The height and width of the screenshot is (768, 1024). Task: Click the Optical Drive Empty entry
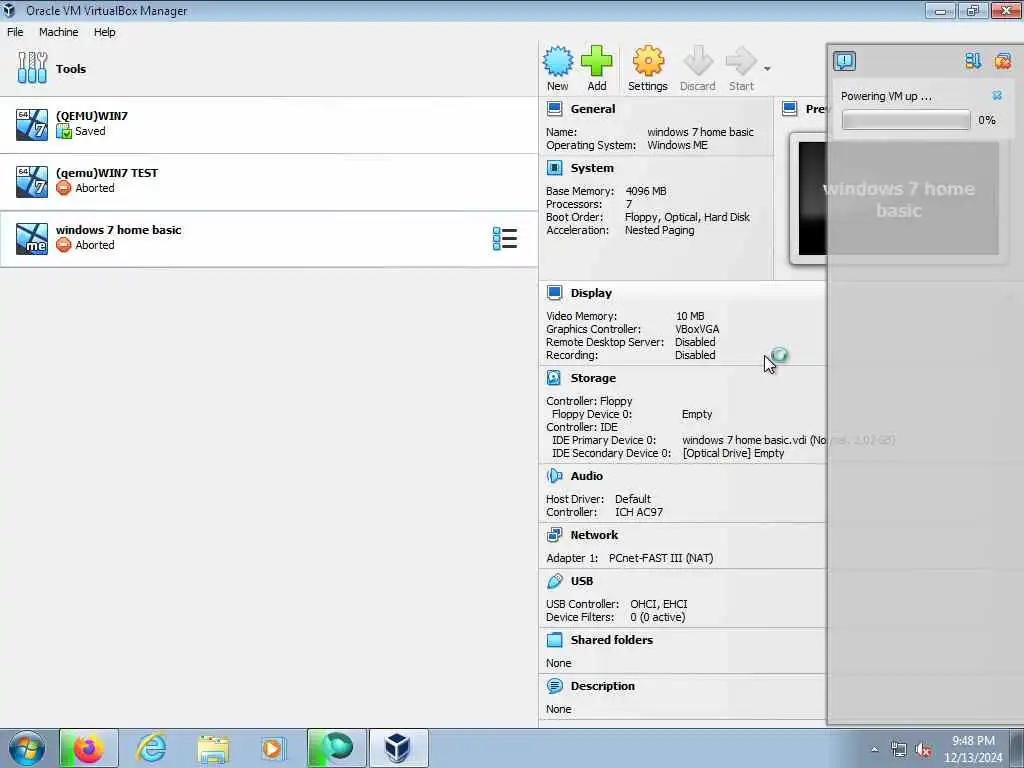pos(733,453)
